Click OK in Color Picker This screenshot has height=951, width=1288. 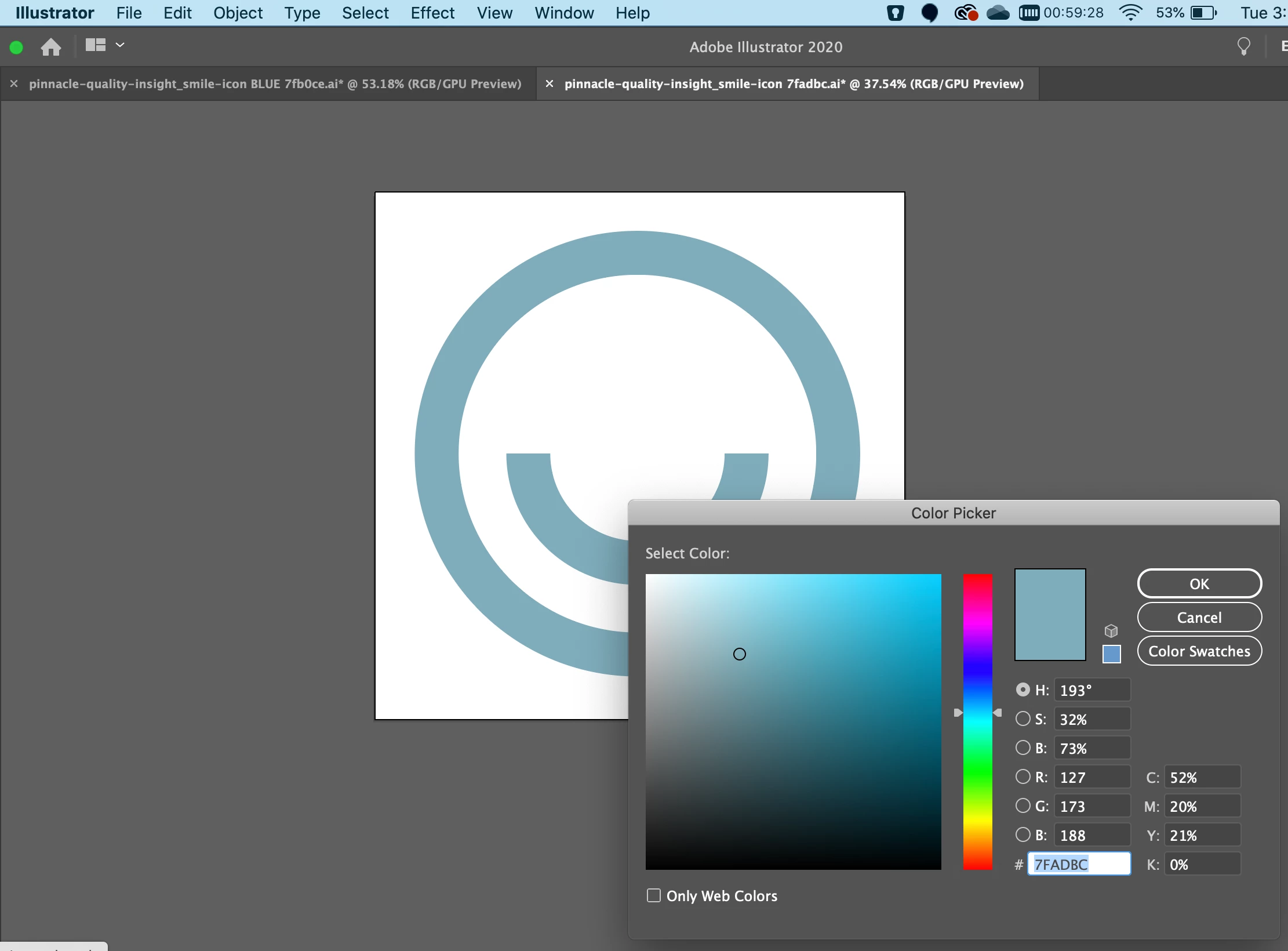1199,584
